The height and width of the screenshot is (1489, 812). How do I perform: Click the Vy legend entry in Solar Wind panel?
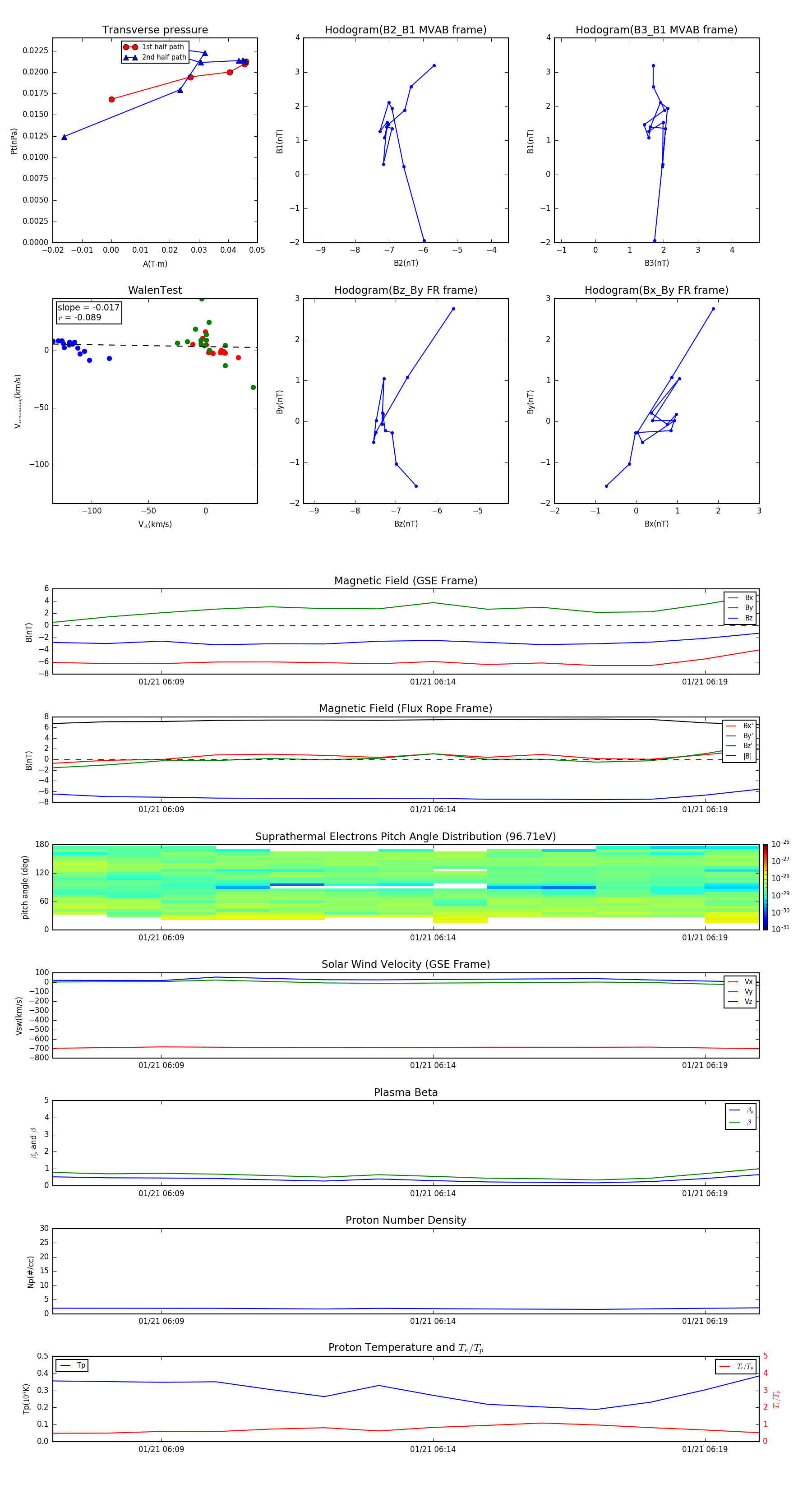740,991
